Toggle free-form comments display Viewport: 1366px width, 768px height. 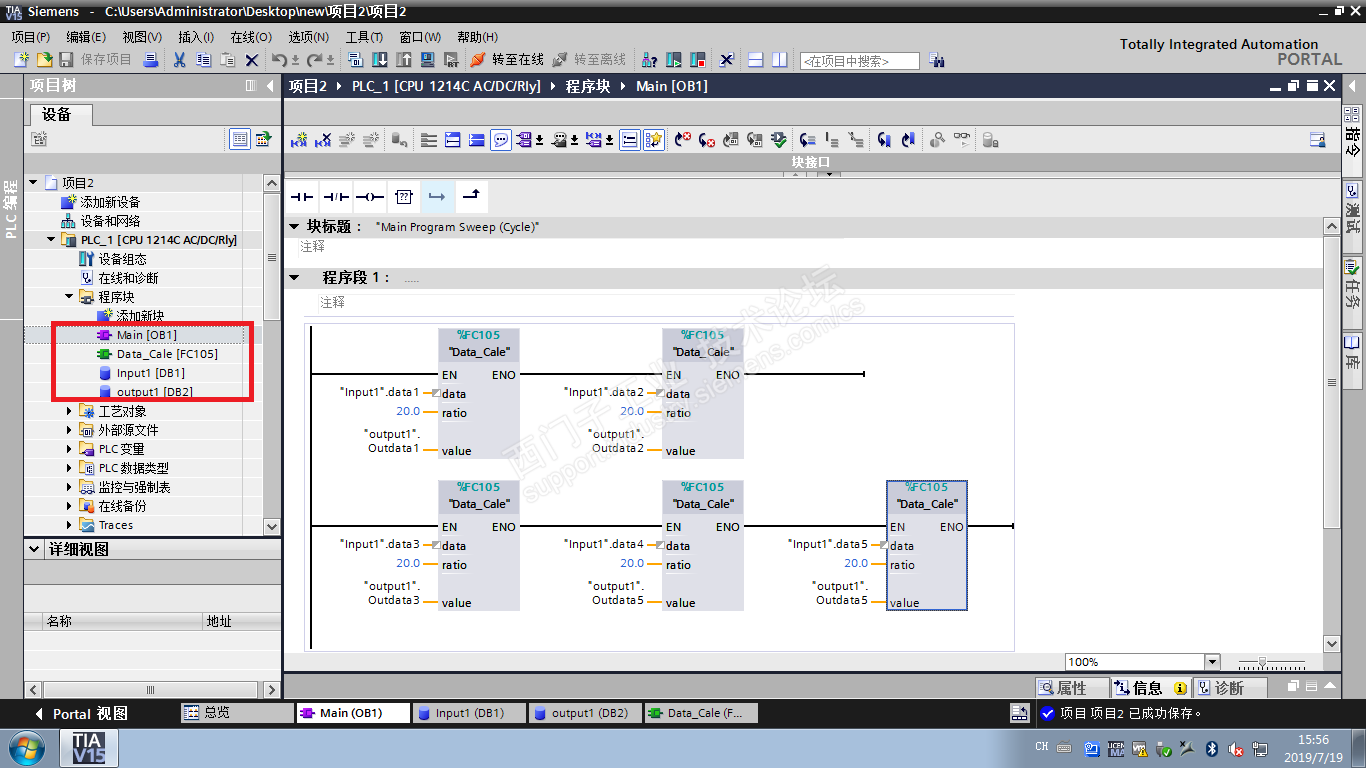(502, 140)
